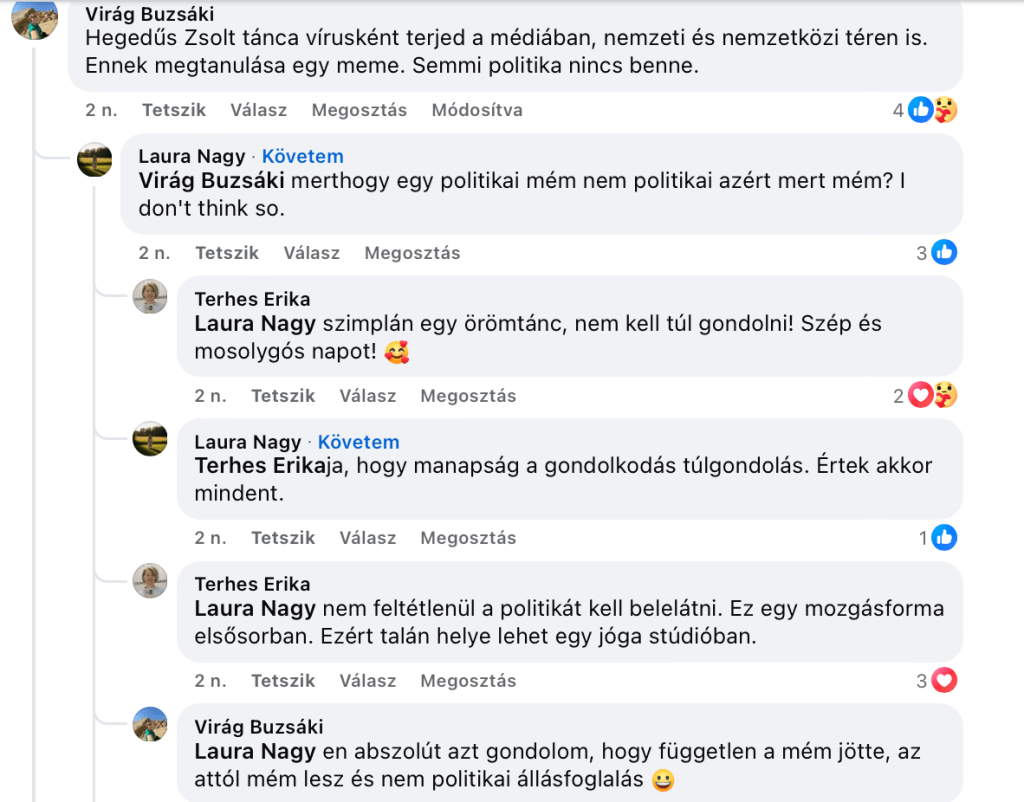
Task: Click like reaction icon on 'I don't think so' comment
Action: pos(943,253)
